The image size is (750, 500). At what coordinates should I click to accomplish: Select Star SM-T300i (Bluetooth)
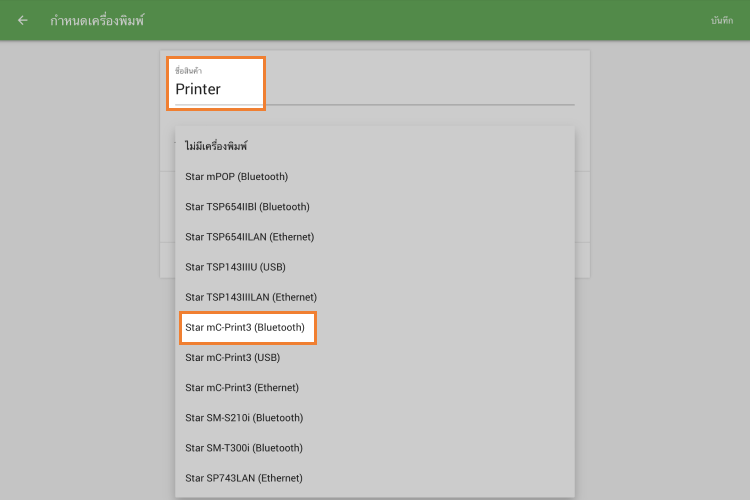(375, 448)
